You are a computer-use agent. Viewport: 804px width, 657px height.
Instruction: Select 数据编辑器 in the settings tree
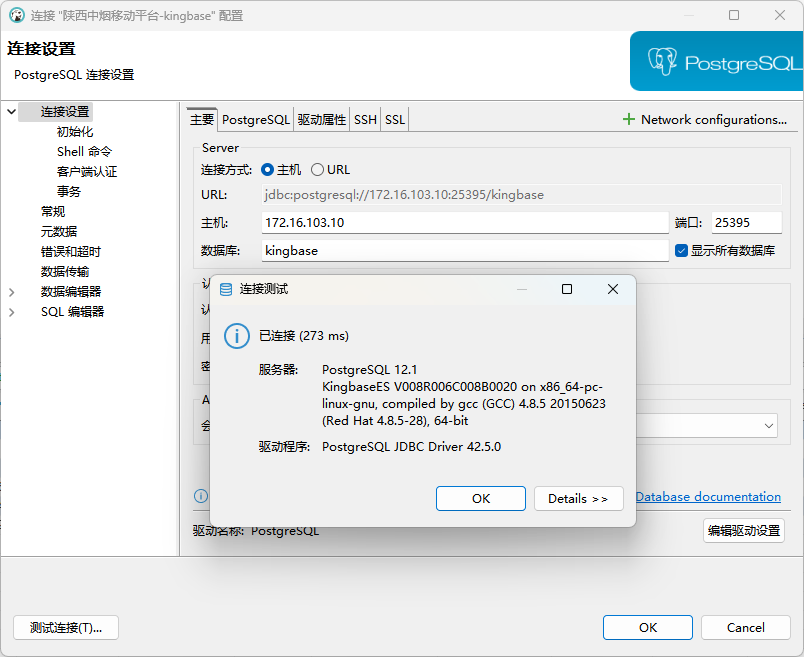coord(71,291)
